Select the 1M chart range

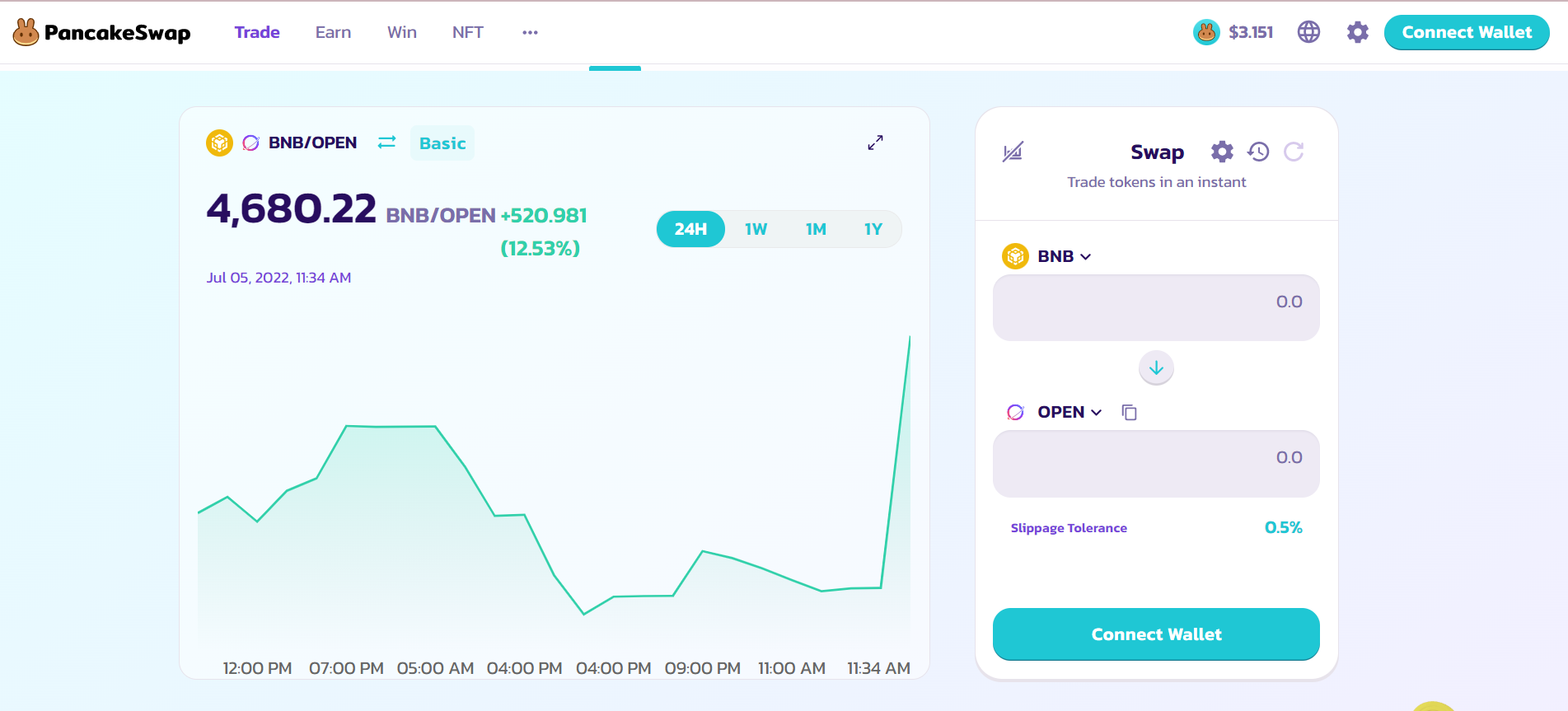click(x=816, y=229)
